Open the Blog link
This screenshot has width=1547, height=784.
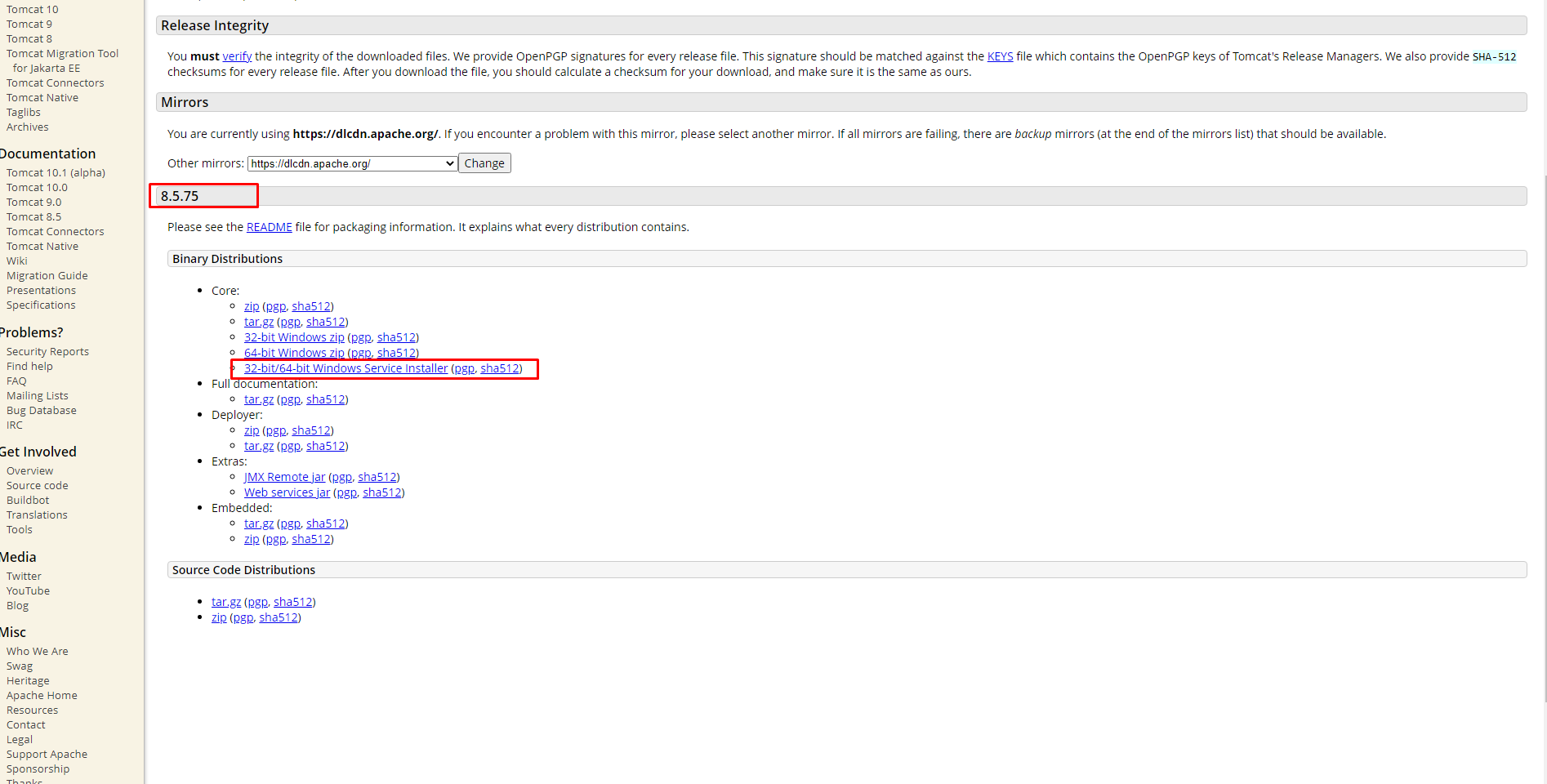17,606
